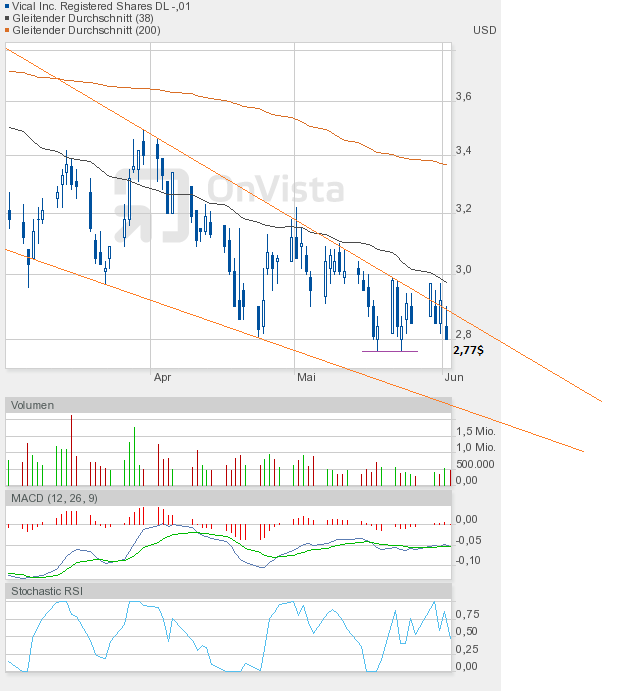Click the USD currency label
This screenshot has width=641, height=691.
pos(484,30)
